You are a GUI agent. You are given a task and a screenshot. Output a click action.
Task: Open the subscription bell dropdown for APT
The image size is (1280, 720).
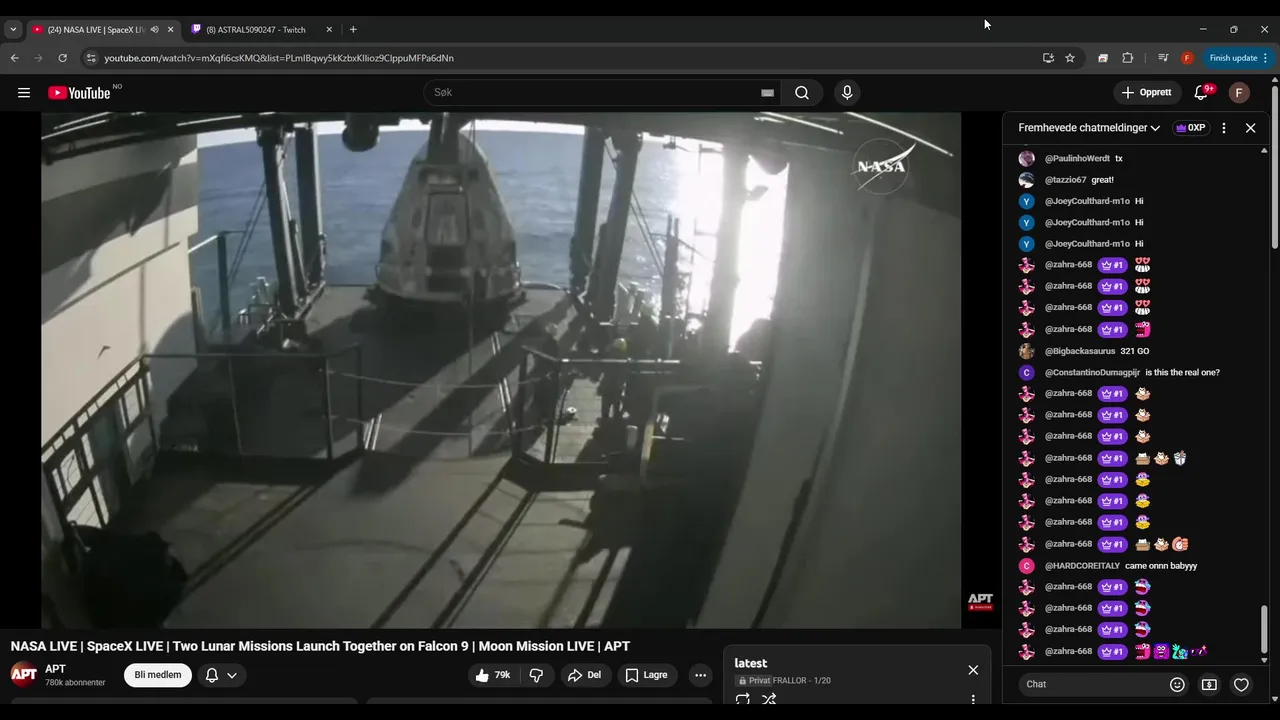pos(221,675)
